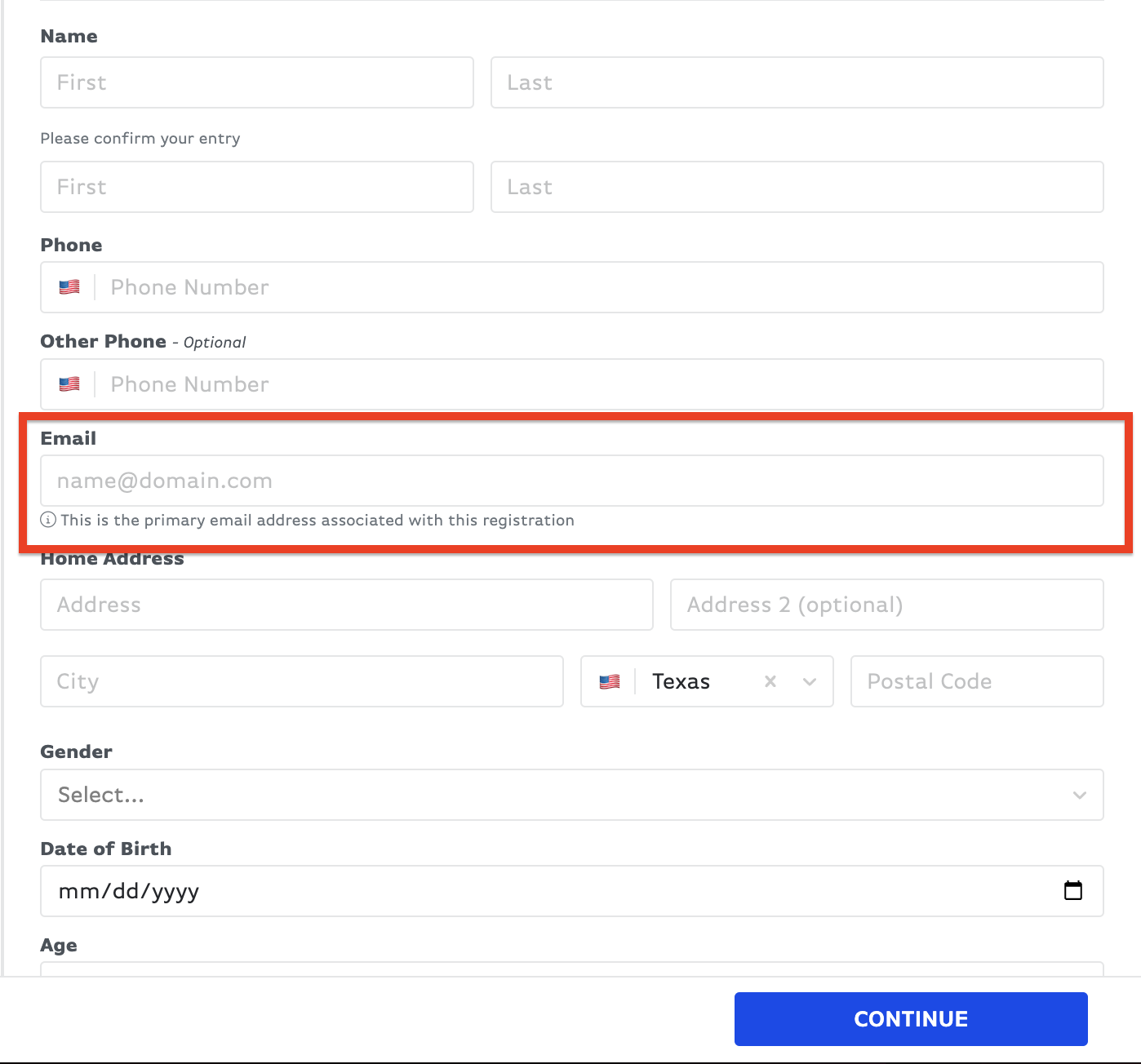The height and width of the screenshot is (1064, 1141).
Task: Select the confirm-entry First name field
Action: click(257, 187)
